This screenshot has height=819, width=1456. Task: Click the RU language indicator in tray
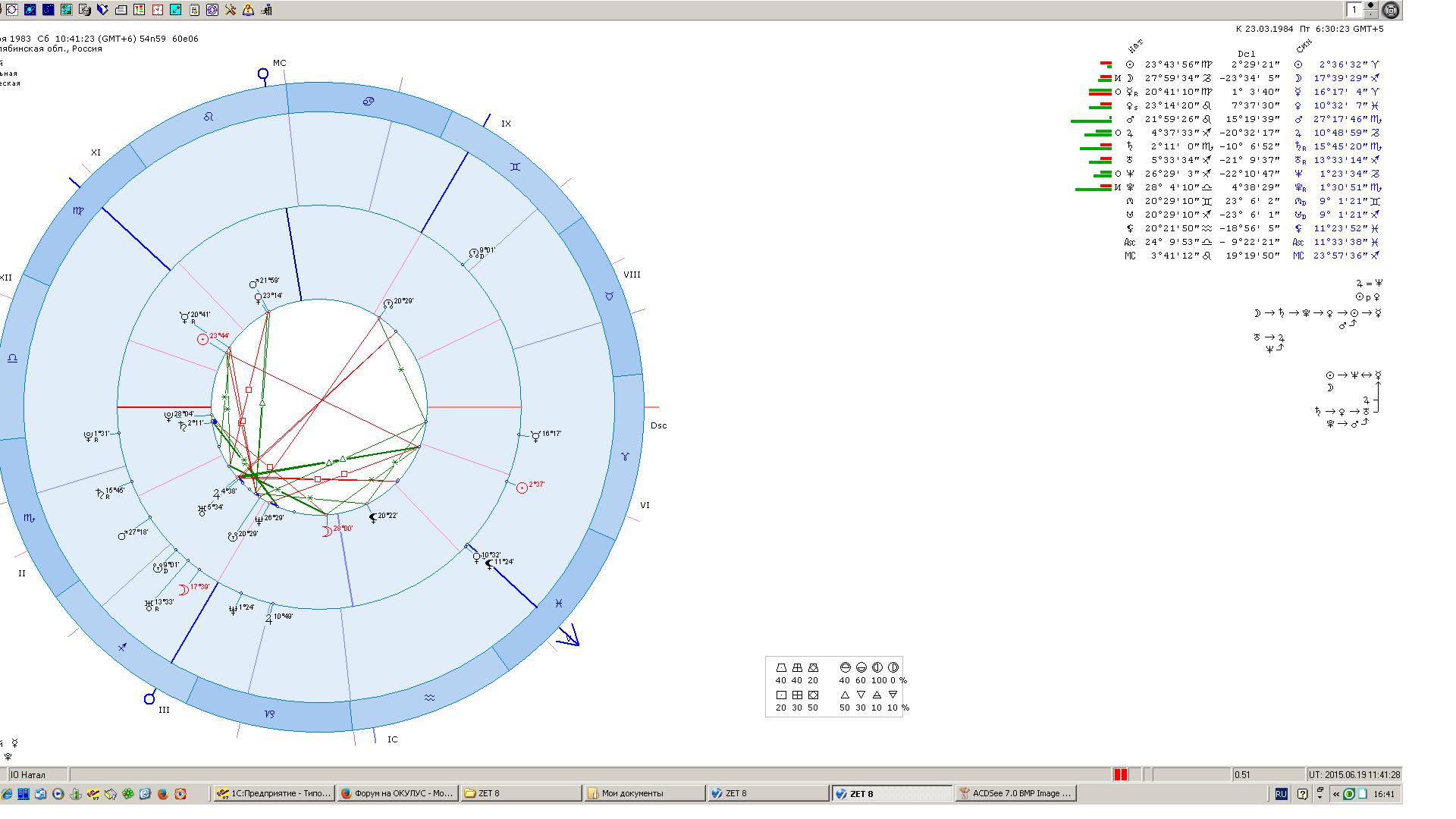(1281, 794)
